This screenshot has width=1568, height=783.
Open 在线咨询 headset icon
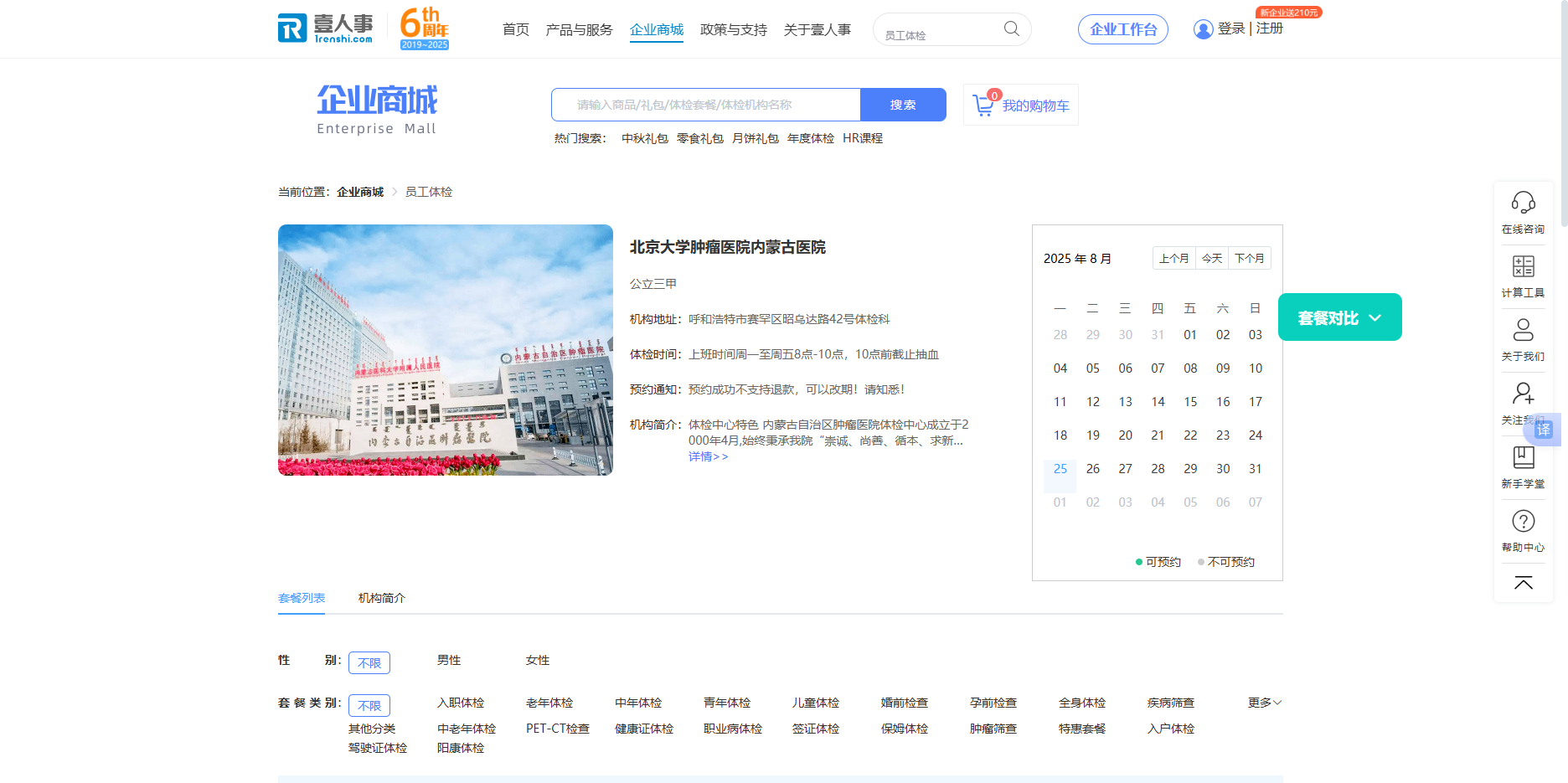1523,203
